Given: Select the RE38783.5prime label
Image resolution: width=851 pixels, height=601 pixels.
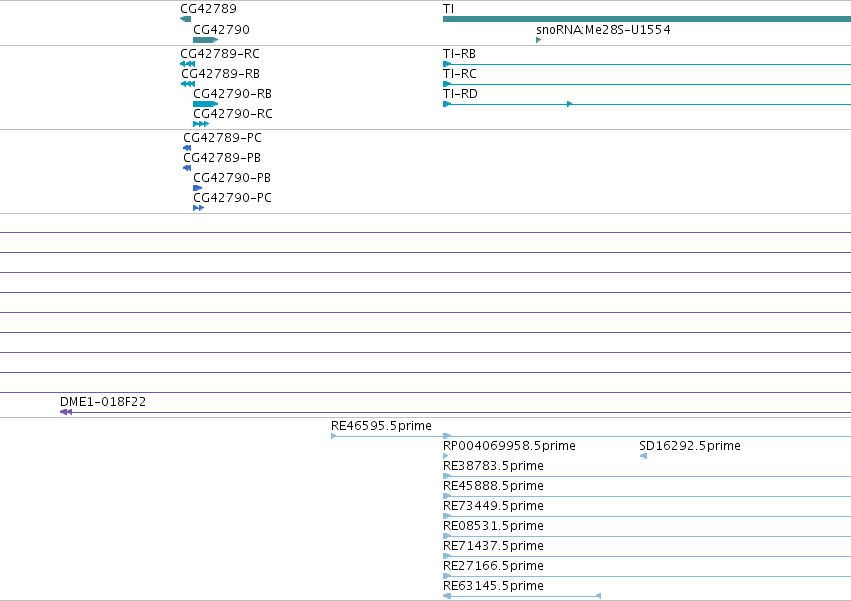Looking at the screenshot, I should click(x=493, y=466).
